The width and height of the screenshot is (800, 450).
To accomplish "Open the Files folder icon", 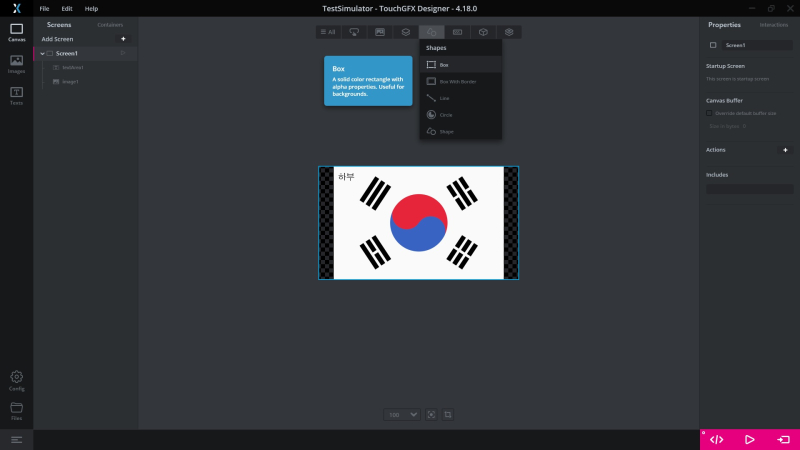I will coord(16,410).
